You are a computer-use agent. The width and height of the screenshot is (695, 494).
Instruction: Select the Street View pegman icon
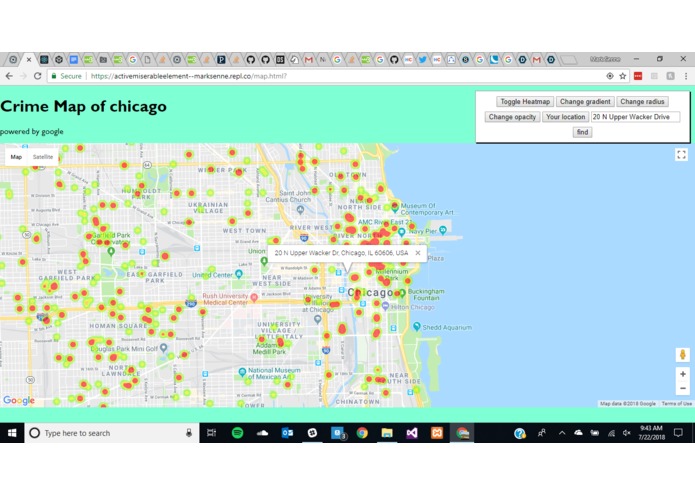683,354
